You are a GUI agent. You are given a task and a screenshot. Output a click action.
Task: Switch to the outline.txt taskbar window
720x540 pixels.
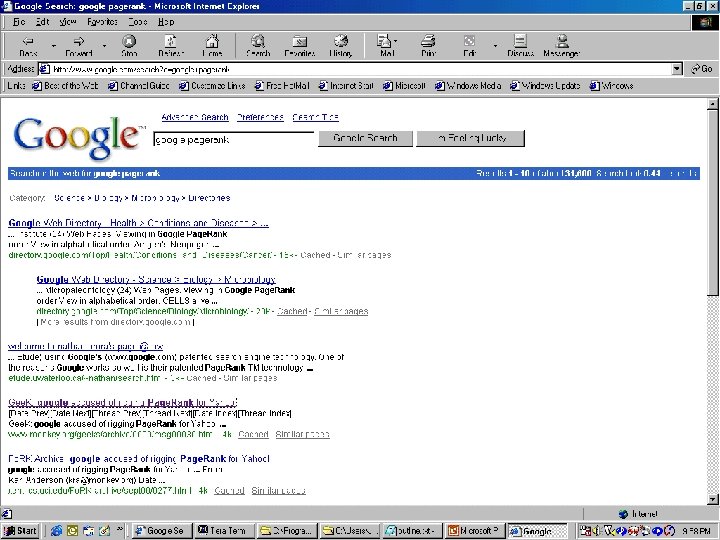point(413,531)
